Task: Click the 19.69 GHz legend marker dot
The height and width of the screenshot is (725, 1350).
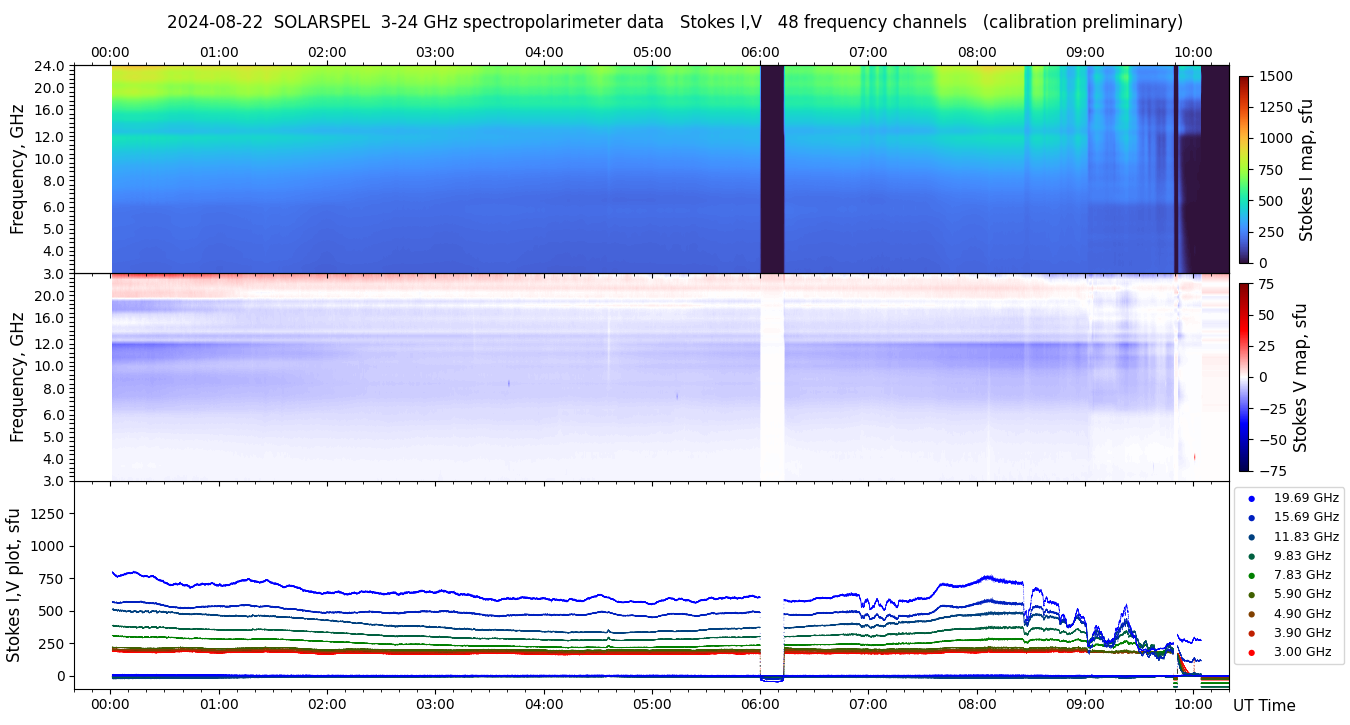Action: [x=1251, y=498]
